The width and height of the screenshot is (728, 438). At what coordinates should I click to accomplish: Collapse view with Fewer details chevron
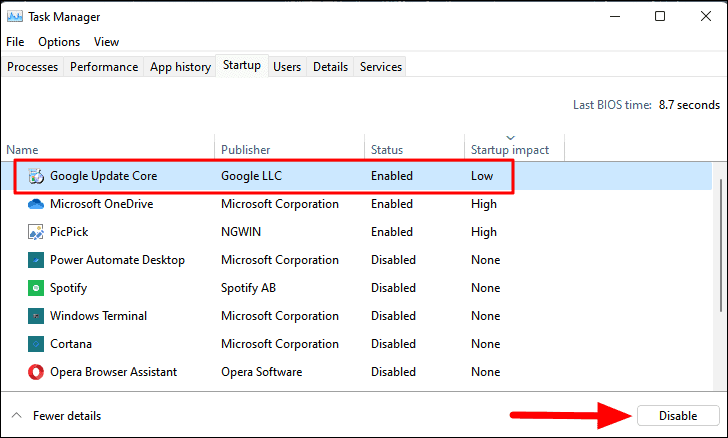(16, 415)
